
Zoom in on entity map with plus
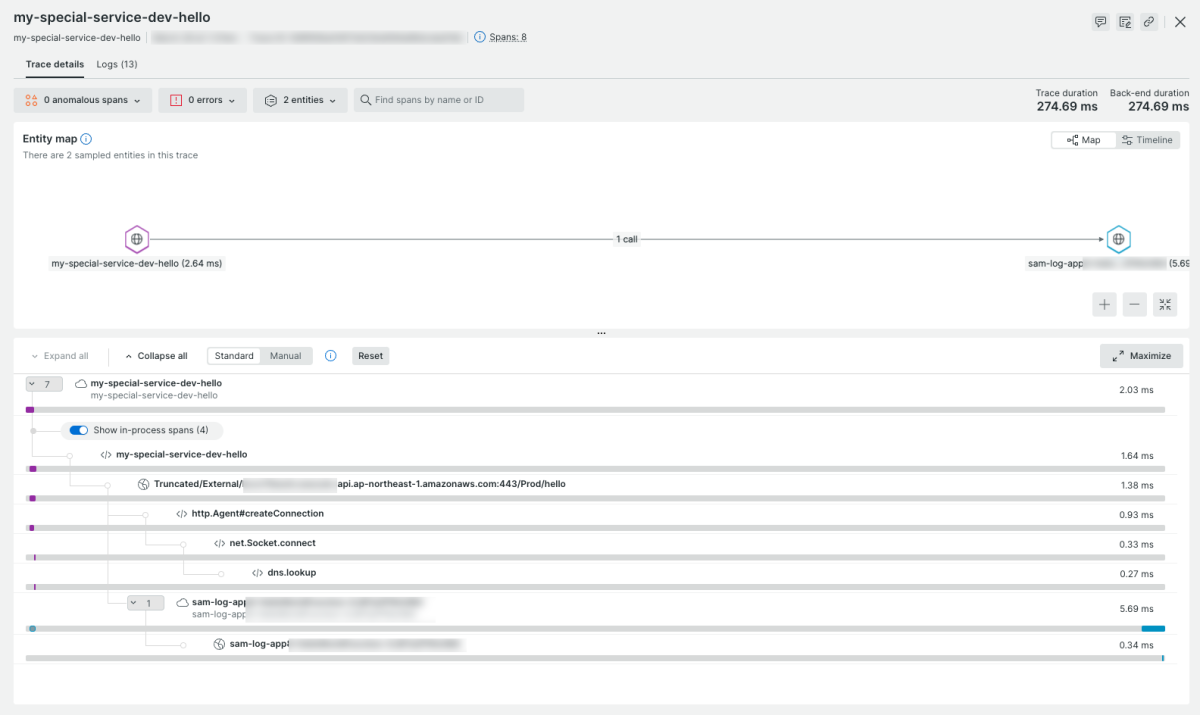(1104, 305)
